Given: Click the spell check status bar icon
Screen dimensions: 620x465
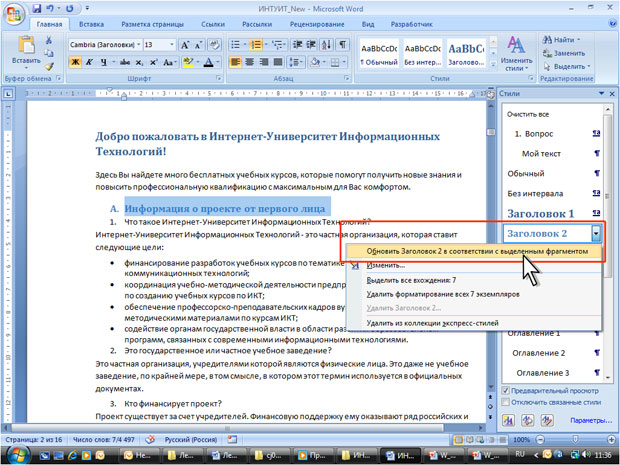Looking at the screenshot, I should click(150, 439).
